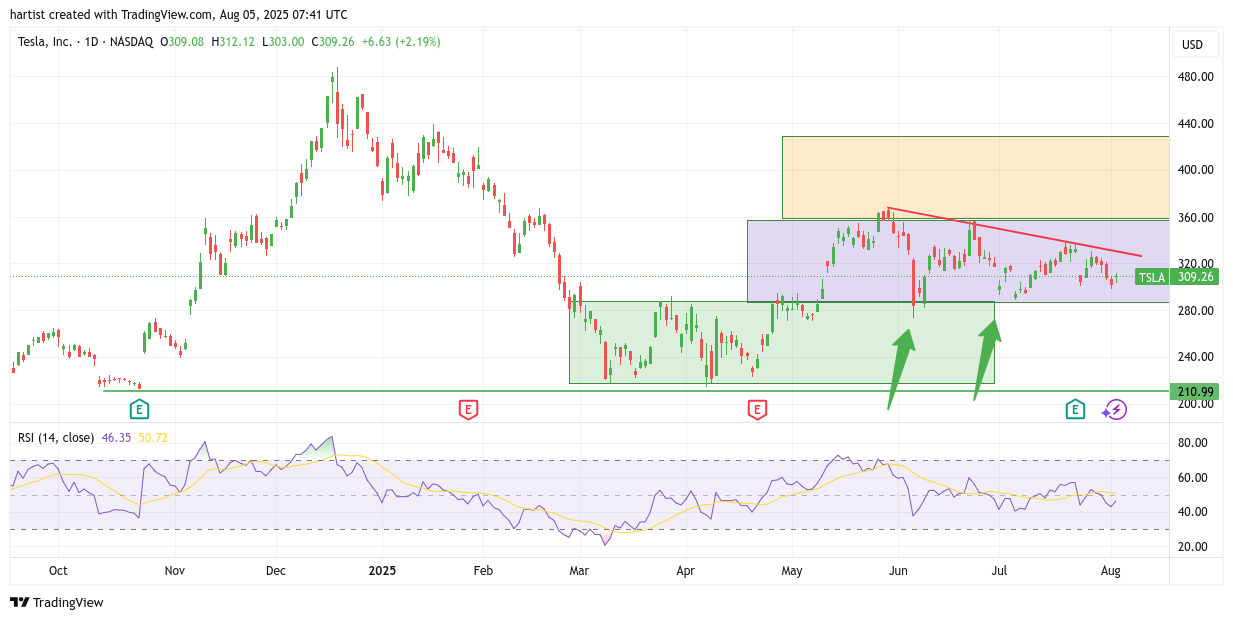Open the red earnings marker before May
This screenshot has width=1233, height=620.
coord(757,408)
